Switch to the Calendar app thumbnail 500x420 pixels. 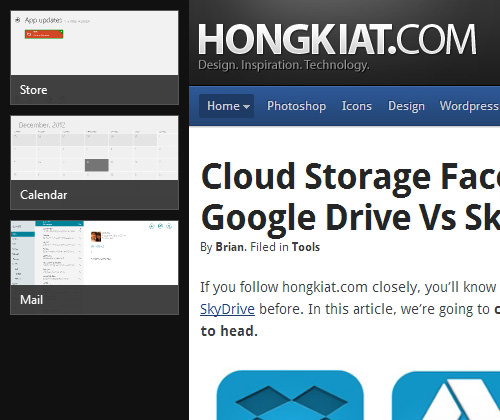click(x=95, y=163)
